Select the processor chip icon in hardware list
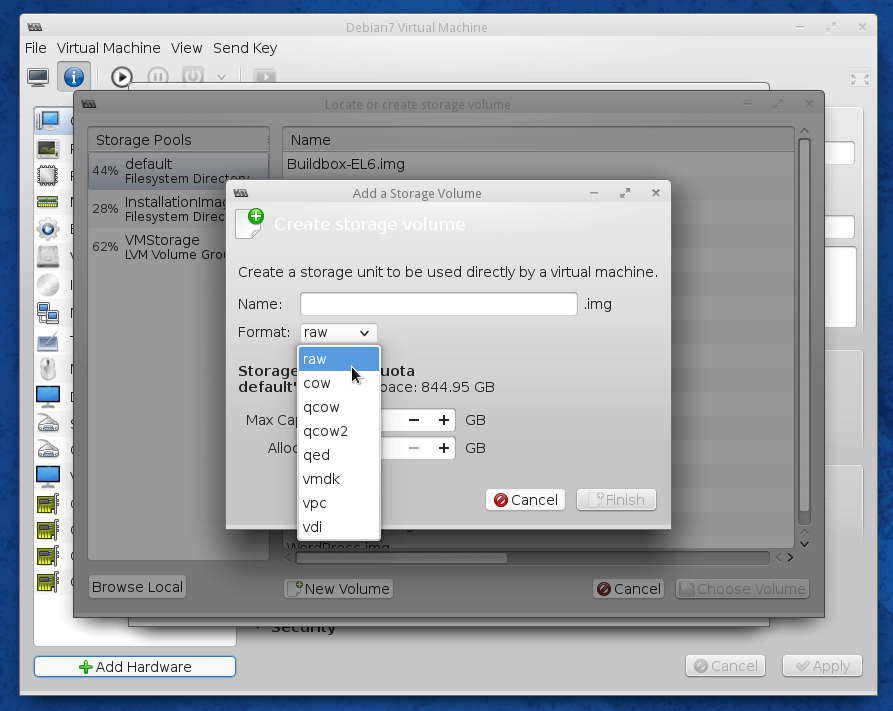Image resolution: width=893 pixels, height=711 pixels. tap(48, 176)
